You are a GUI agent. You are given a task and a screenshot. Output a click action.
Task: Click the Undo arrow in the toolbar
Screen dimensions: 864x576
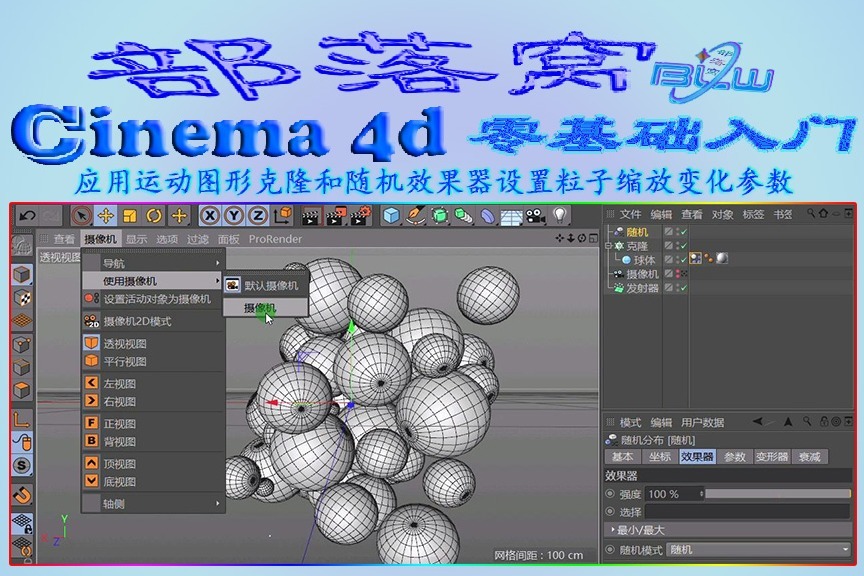[27, 216]
